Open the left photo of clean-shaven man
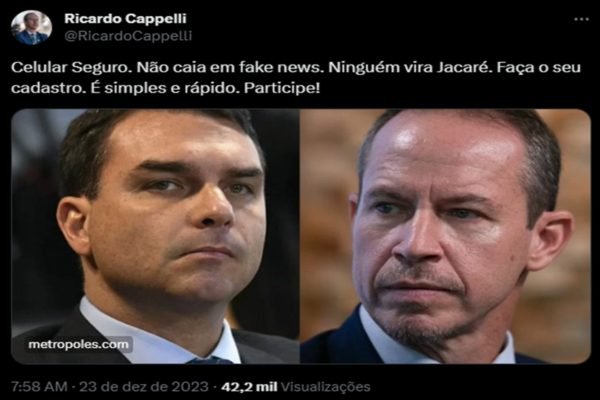 click(x=155, y=236)
